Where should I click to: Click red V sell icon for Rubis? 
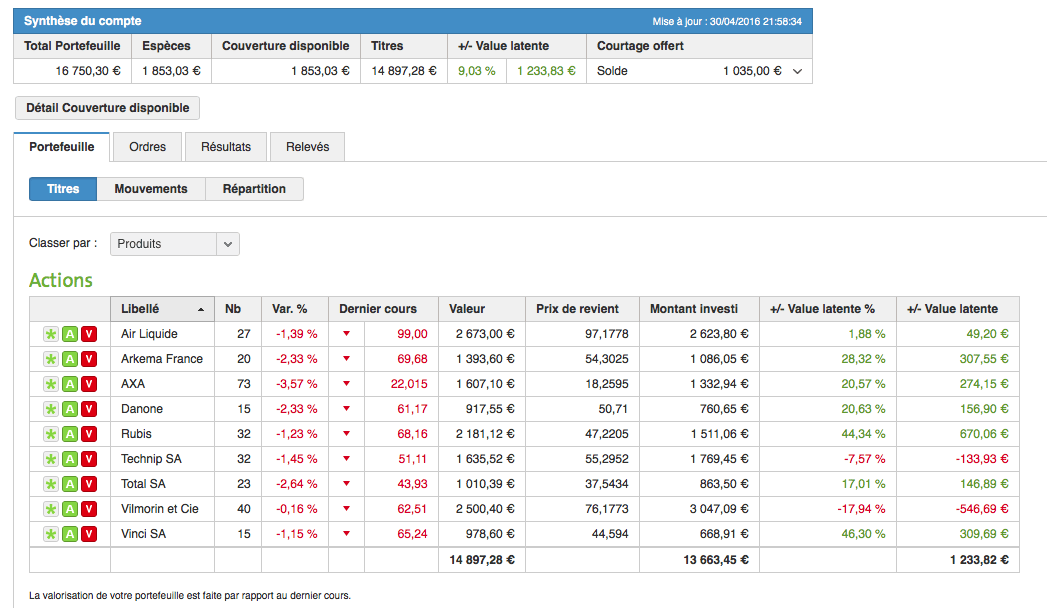(89, 434)
